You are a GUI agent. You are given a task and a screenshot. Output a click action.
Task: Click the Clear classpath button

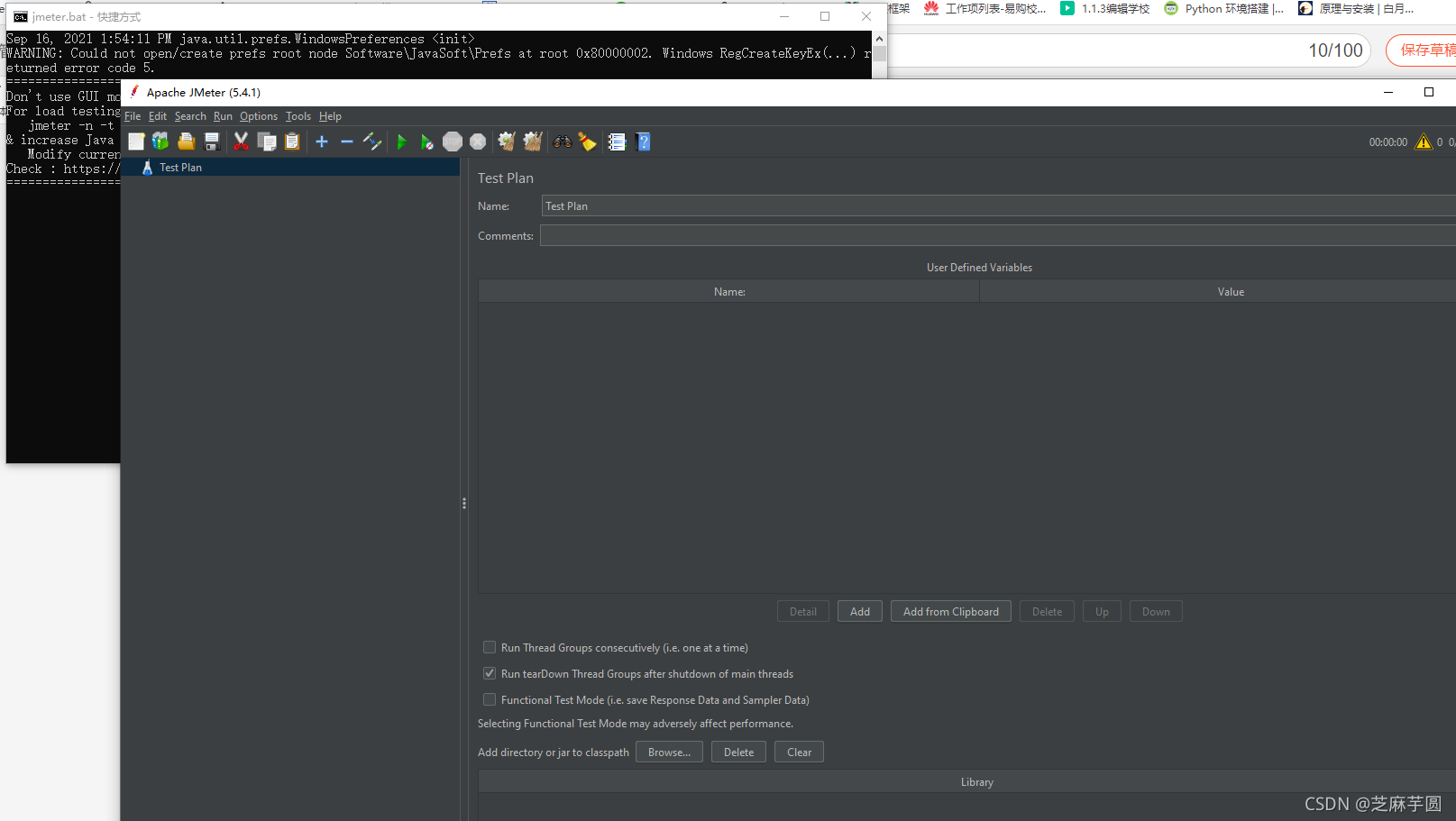[x=799, y=753]
